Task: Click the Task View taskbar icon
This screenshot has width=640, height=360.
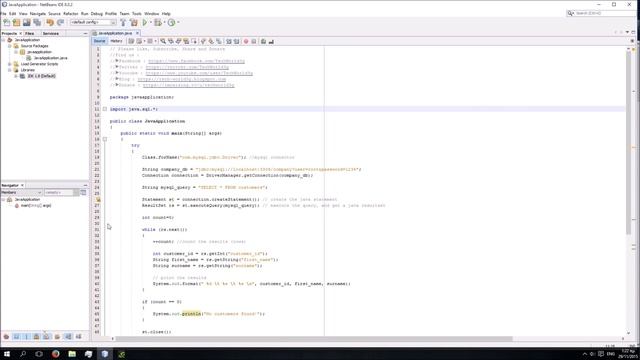Action: pyautogui.click(x=39, y=354)
